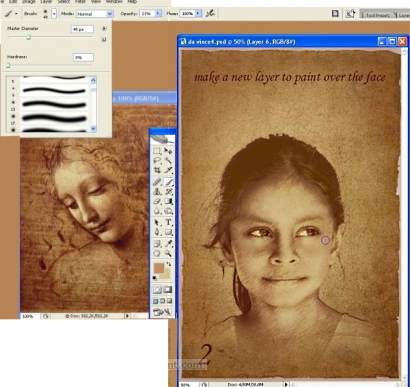Switch to Tool Presets tab in palette well
This screenshot has height=387, width=410.
pos(377,15)
